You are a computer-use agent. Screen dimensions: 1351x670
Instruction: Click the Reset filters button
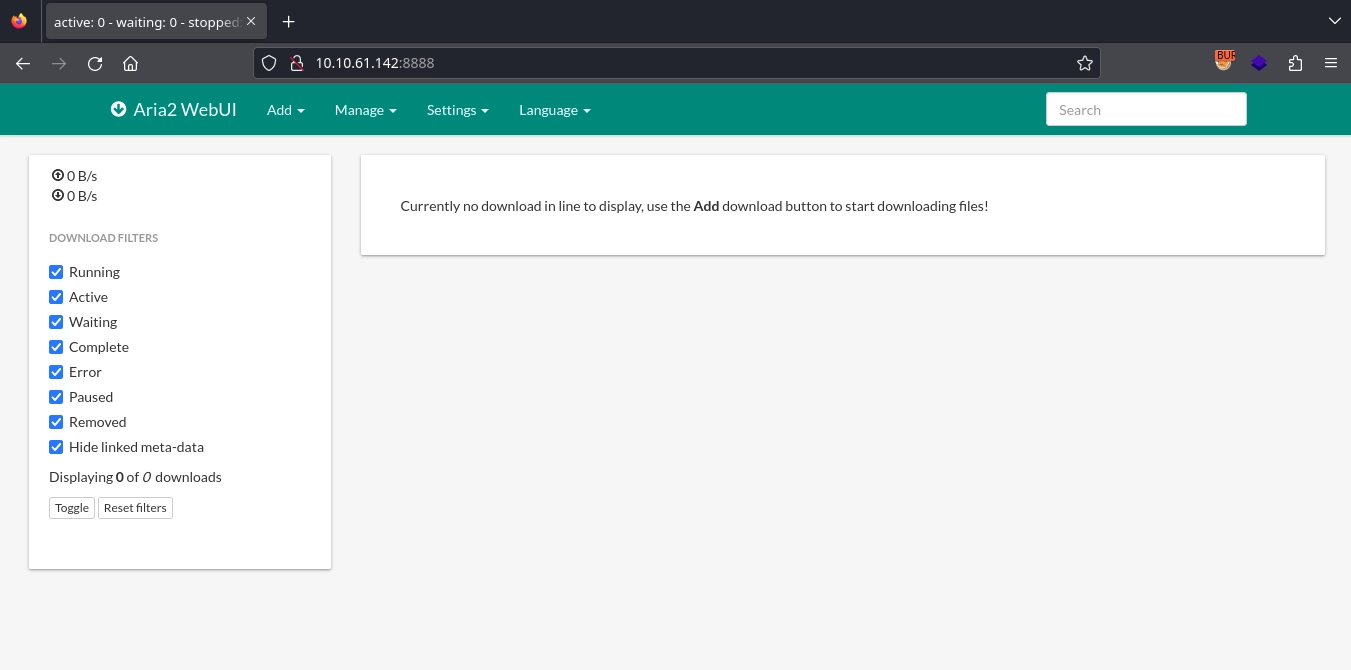coord(135,508)
